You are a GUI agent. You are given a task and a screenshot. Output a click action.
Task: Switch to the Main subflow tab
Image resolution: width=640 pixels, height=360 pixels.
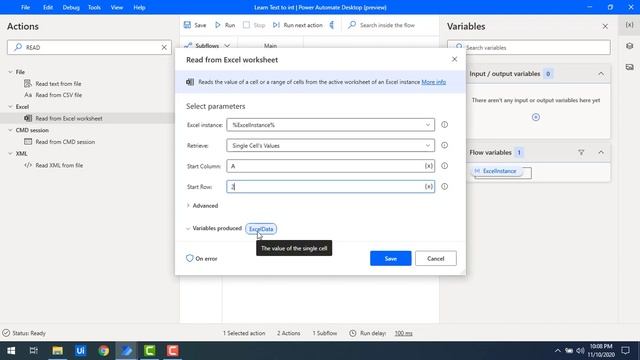270,46
